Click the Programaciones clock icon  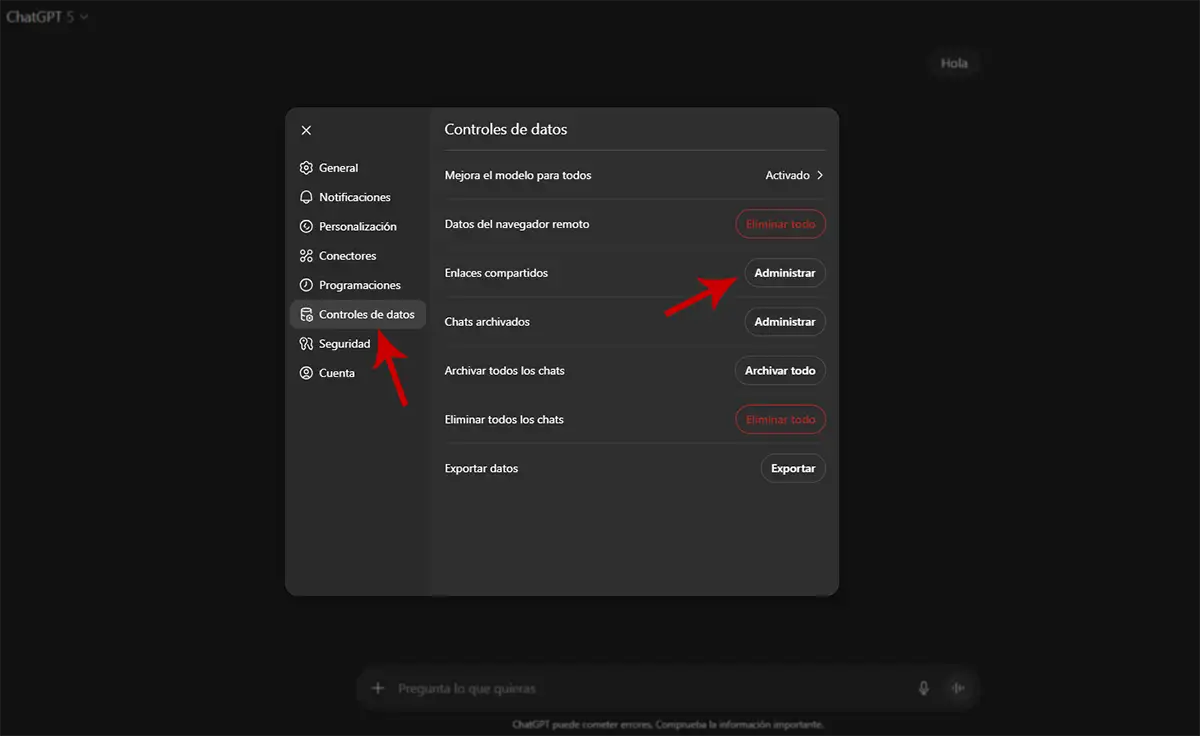[x=306, y=285]
